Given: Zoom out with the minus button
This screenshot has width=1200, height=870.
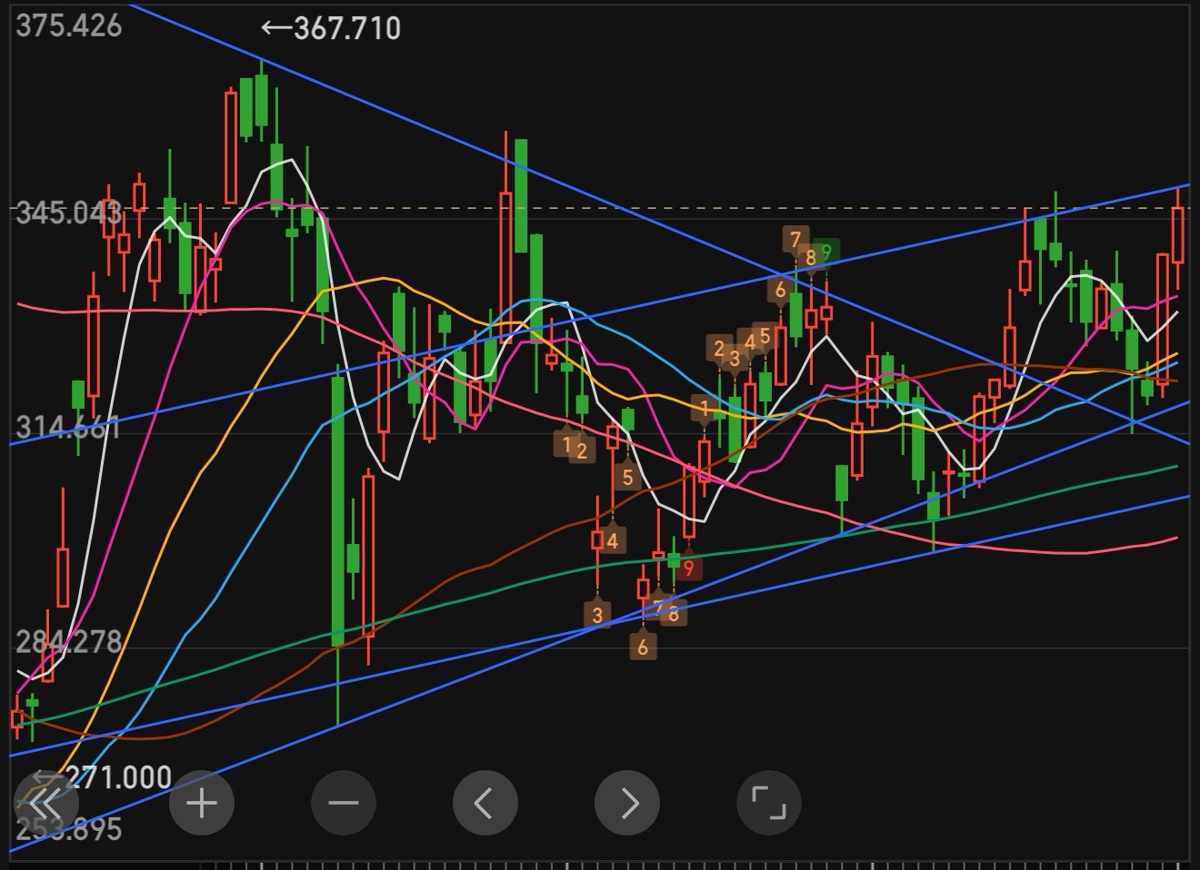Looking at the screenshot, I should point(343,802).
